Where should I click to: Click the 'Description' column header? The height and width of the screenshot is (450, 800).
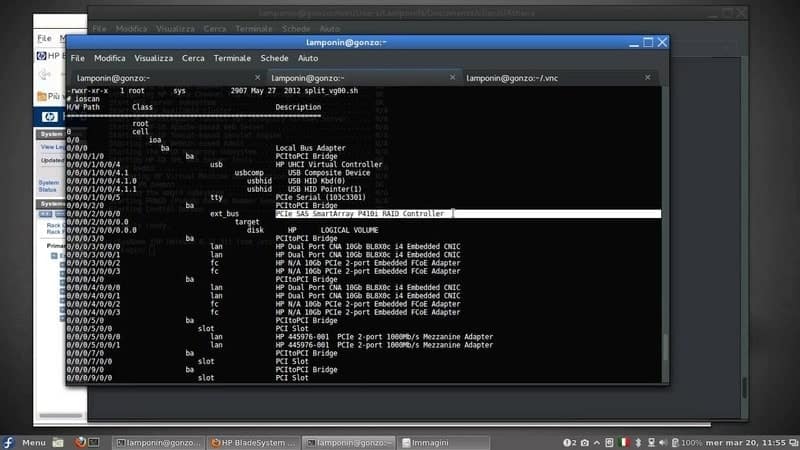[298, 107]
